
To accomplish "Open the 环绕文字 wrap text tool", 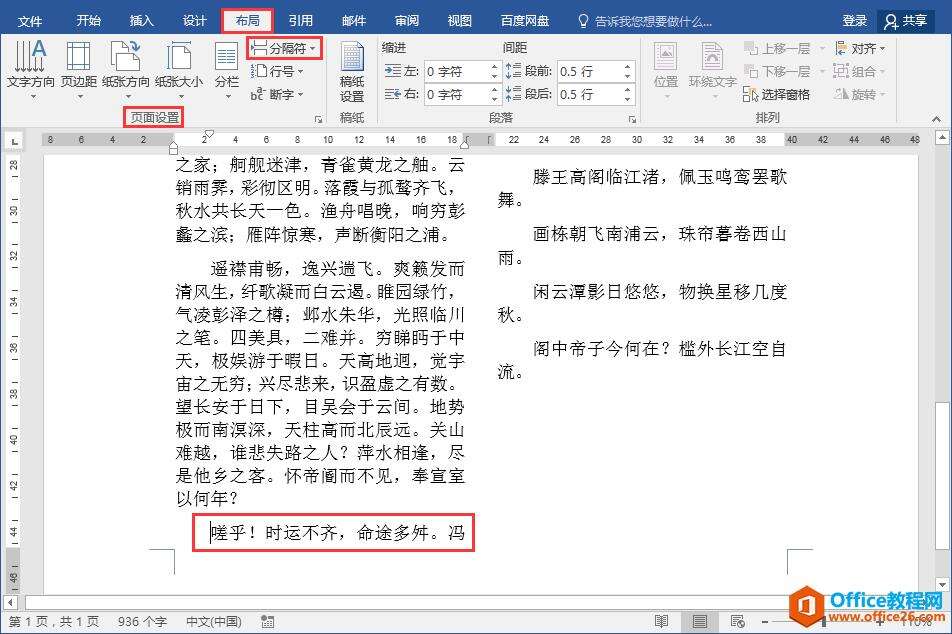I will pyautogui.click(x=712, y=70).
